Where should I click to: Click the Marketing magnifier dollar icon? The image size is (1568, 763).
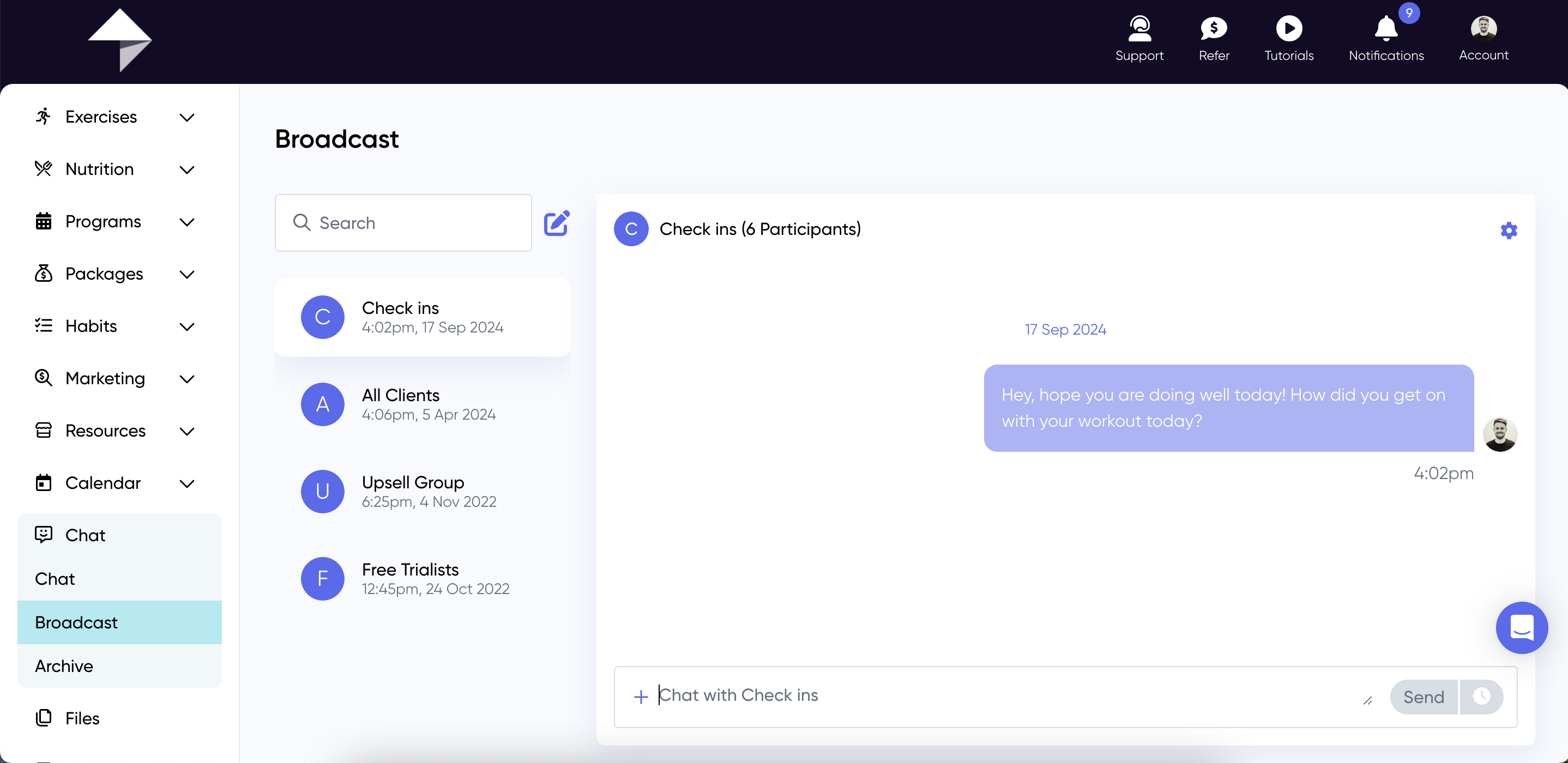coord(43,378)
